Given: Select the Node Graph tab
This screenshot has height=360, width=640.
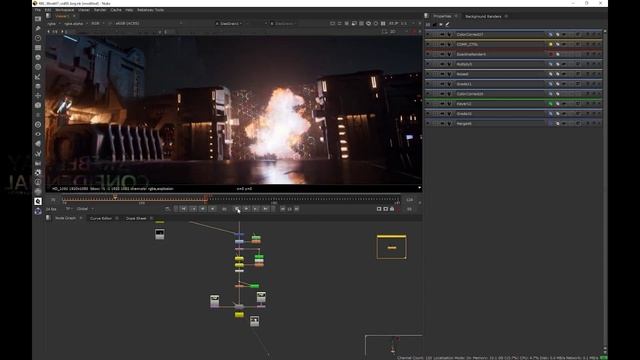Looking at the screenshot, I should [x=65, y=218].
